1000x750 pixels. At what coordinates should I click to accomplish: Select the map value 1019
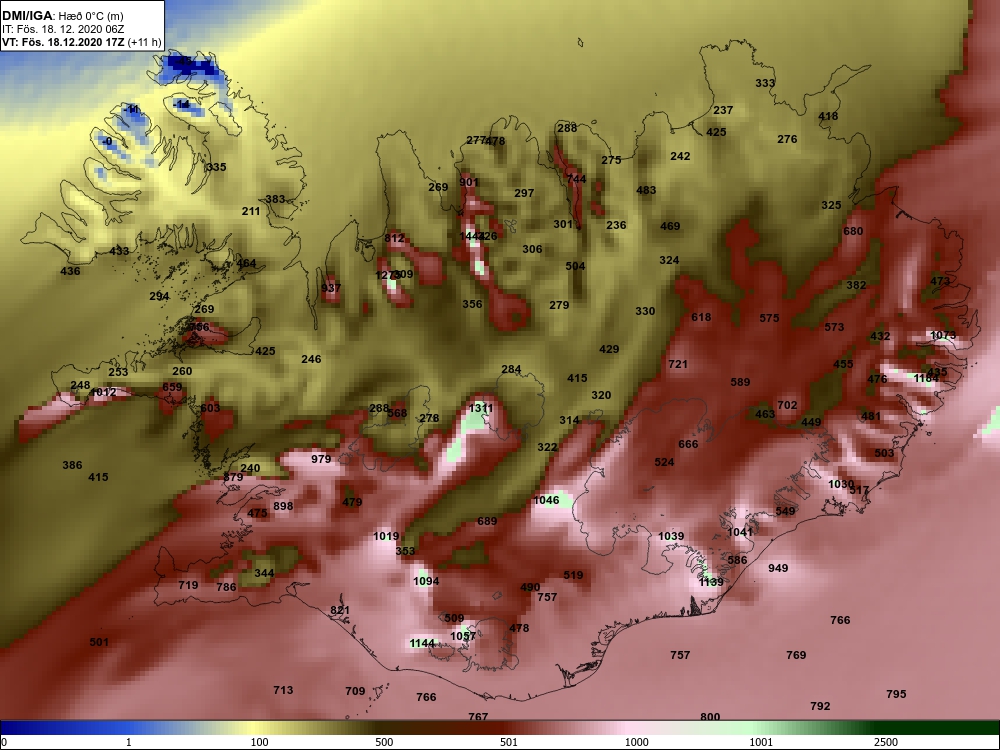click(x=386, y=536)
